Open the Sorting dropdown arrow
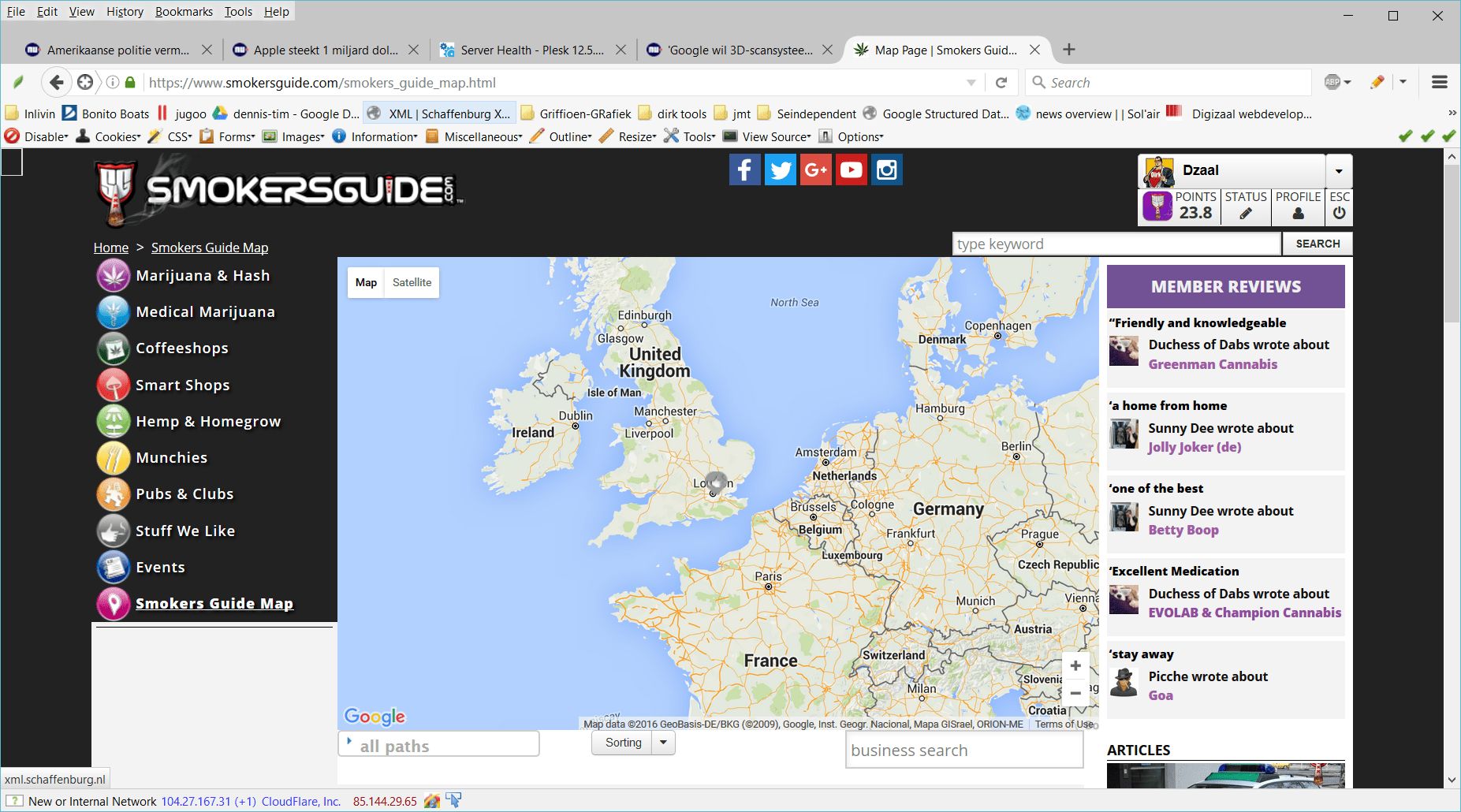The width and height of the screenshot is (1461, 812). pyautogui.click(x=663, y=743)
